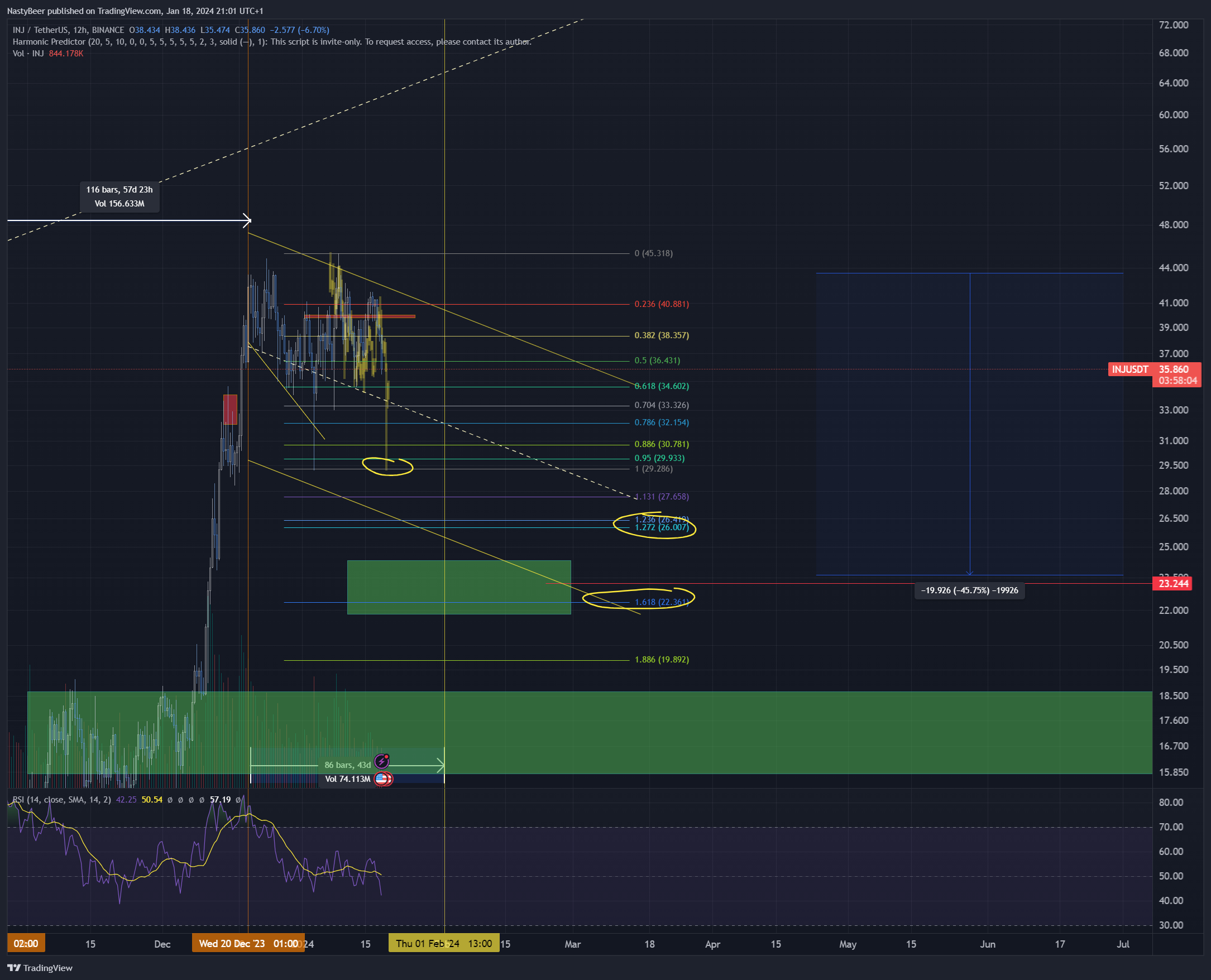
Task: Select the dark blue price range measurement box
Action: (969, 424)
